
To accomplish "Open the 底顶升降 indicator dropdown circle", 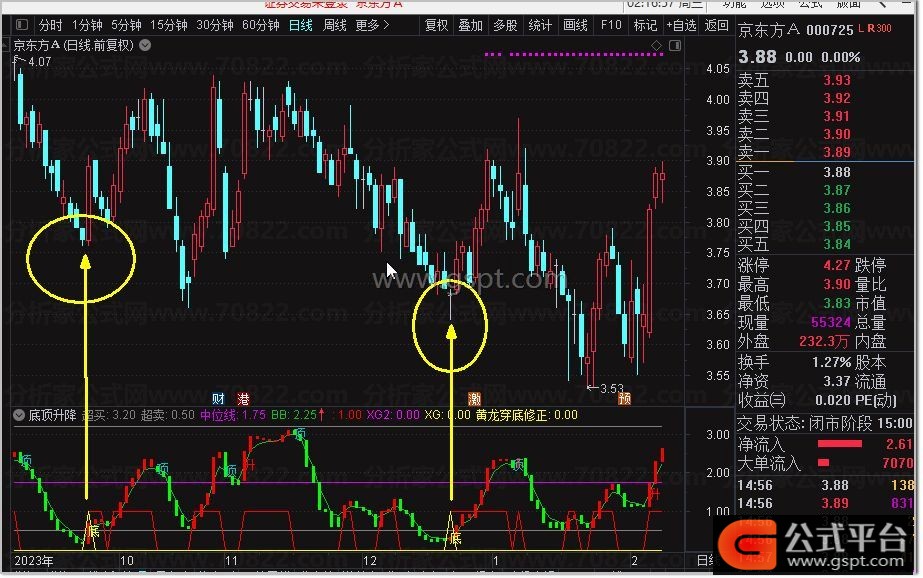I will click(19, 415).
